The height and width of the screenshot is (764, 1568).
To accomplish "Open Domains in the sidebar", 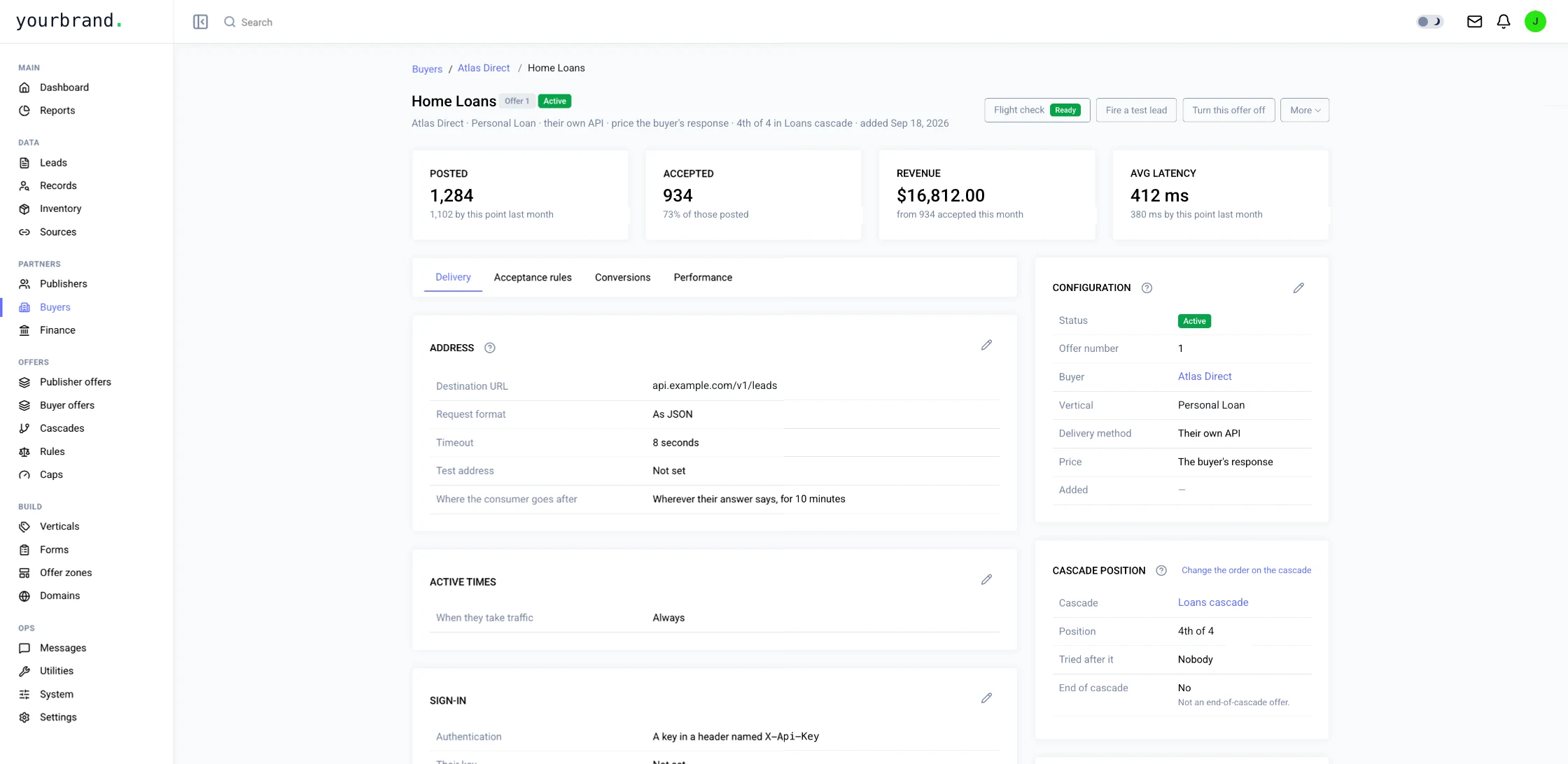I will [59, 596].
